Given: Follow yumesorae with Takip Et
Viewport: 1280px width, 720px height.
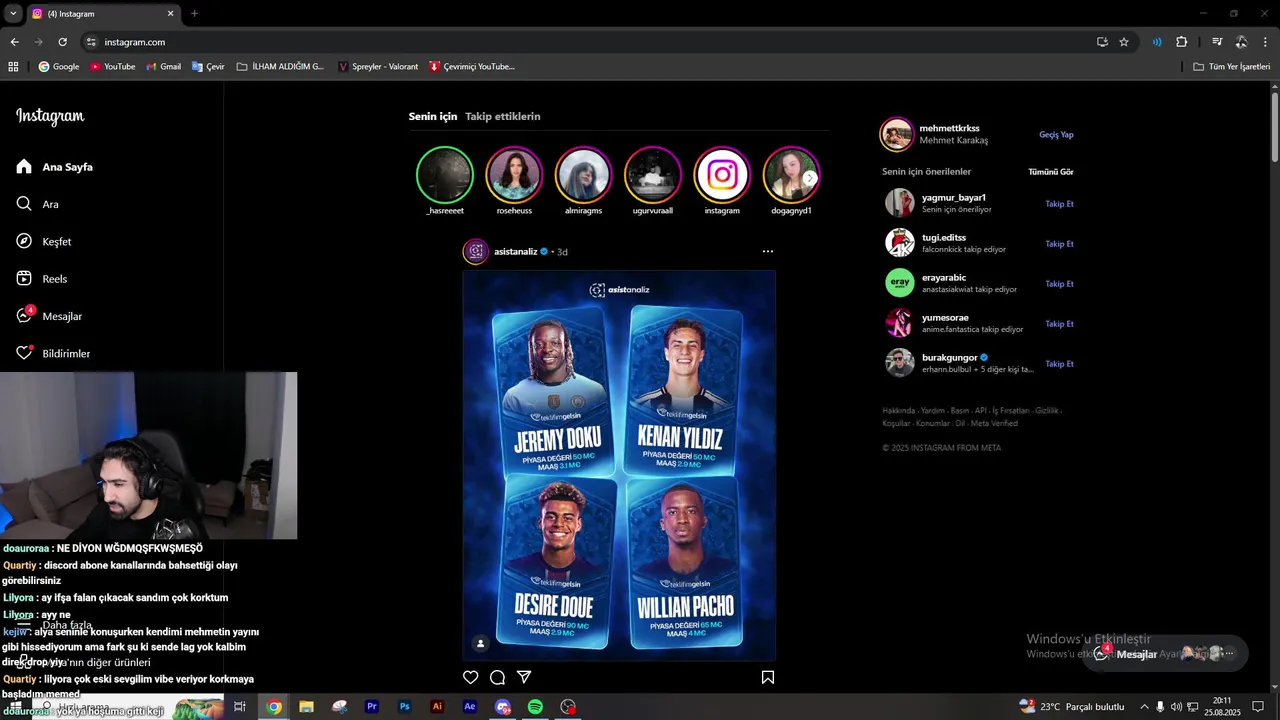Looking at the screenshot, I should point(1059,324).
